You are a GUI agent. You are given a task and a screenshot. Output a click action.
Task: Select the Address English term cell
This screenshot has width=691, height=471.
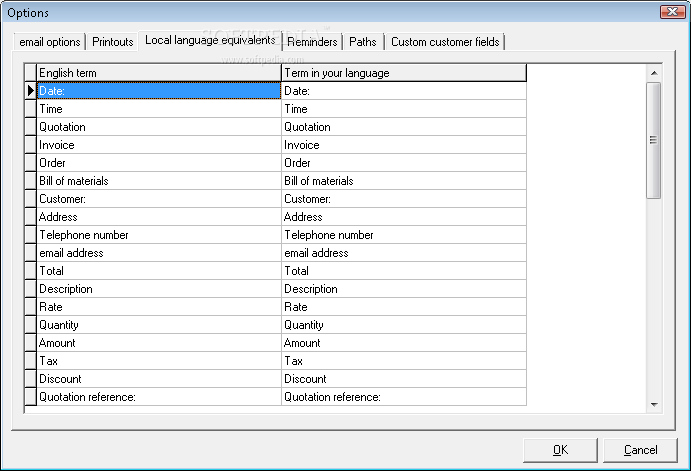[x=159, y=217]
